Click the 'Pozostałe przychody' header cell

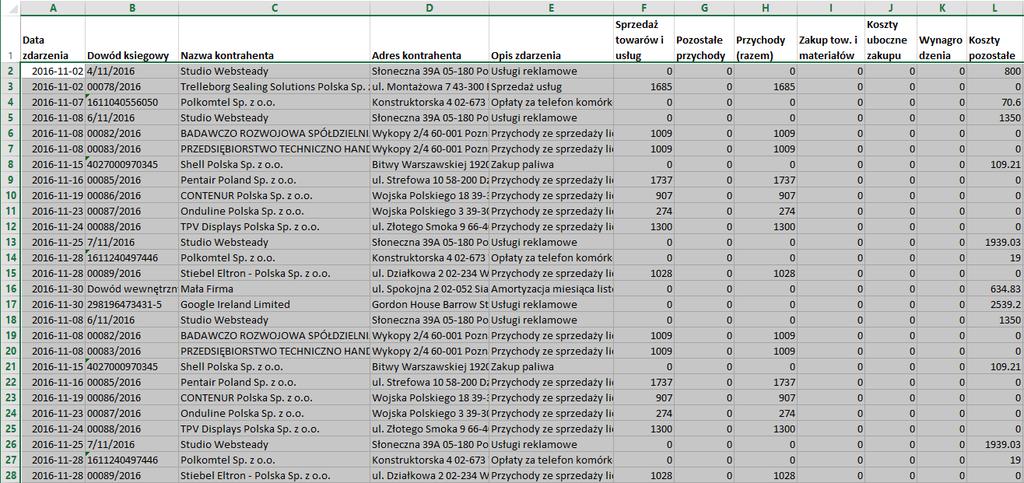(704, 39)
